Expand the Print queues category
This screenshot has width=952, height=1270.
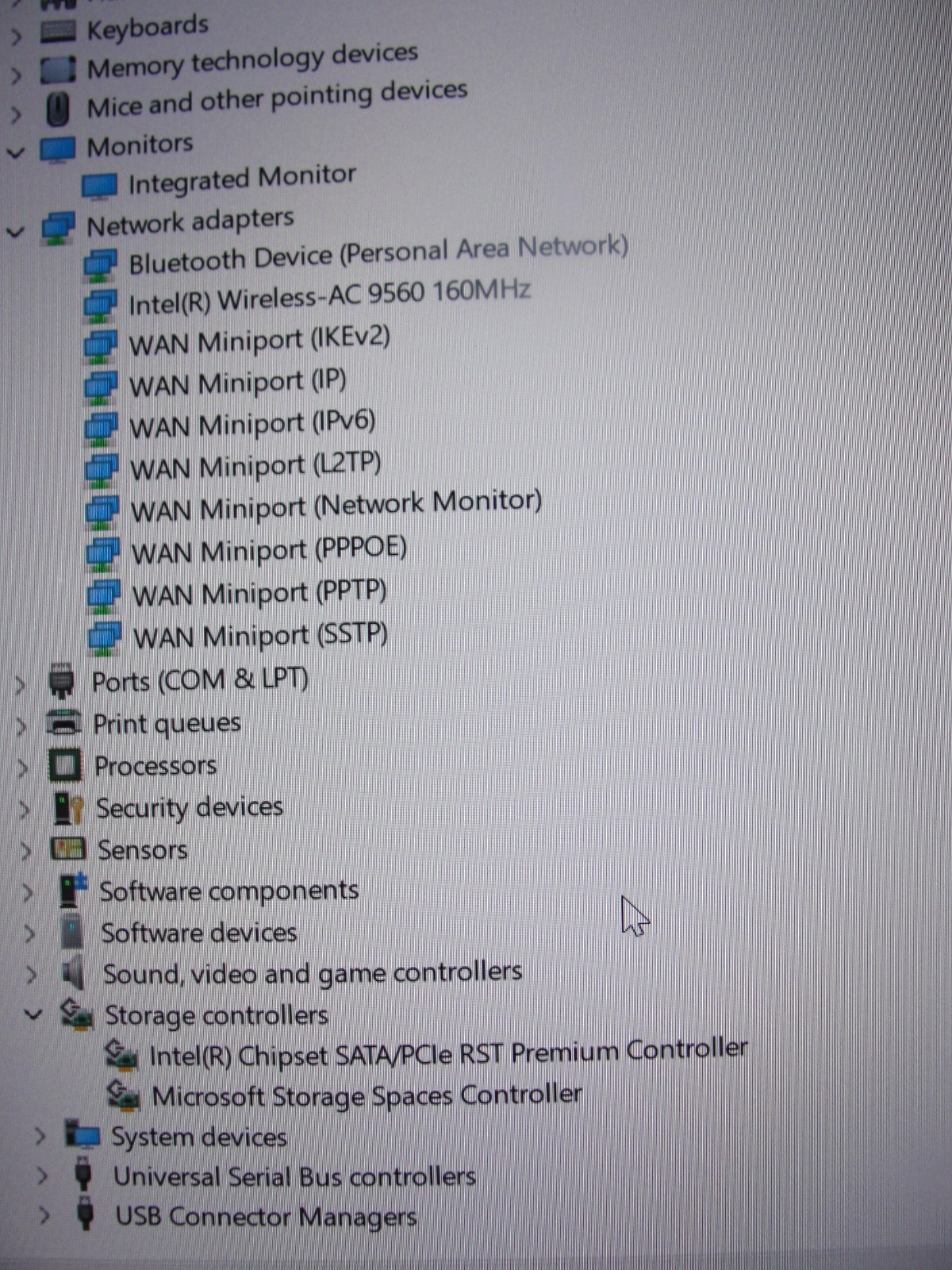[22, 725]
